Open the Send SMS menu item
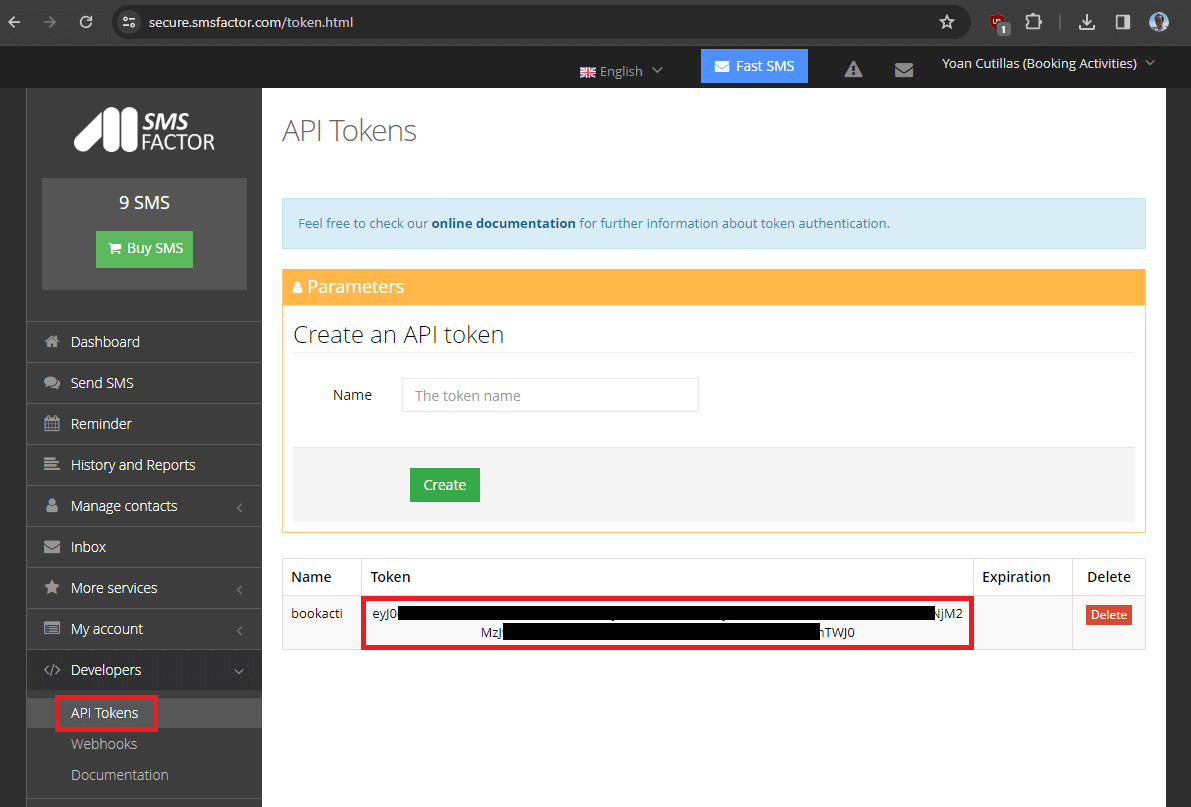 point(144,383)
